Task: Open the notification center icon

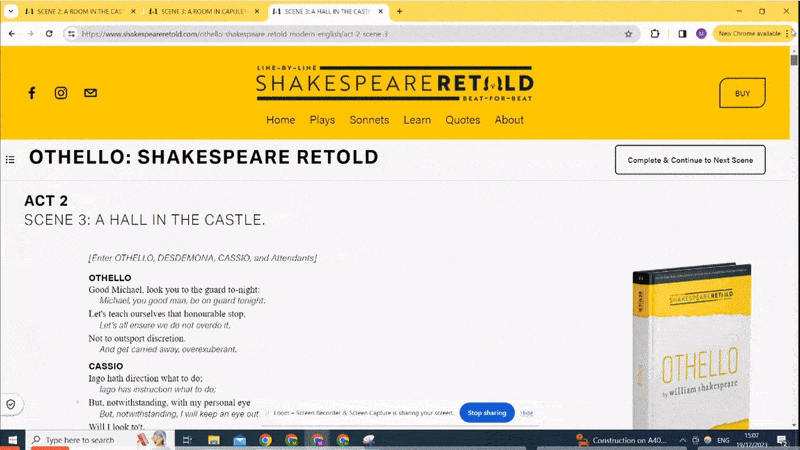Action: click(x=782, y=440)
